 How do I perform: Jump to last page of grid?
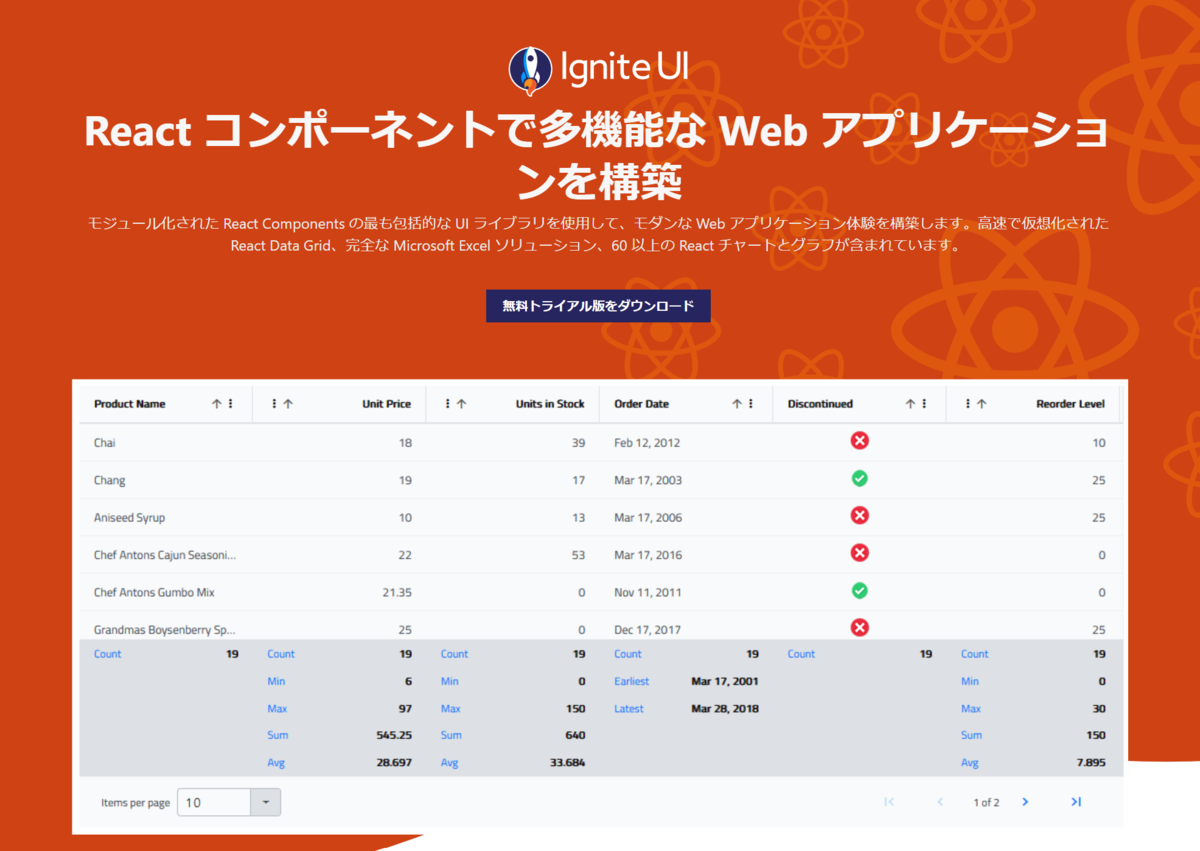click(x=1076, y=802)
